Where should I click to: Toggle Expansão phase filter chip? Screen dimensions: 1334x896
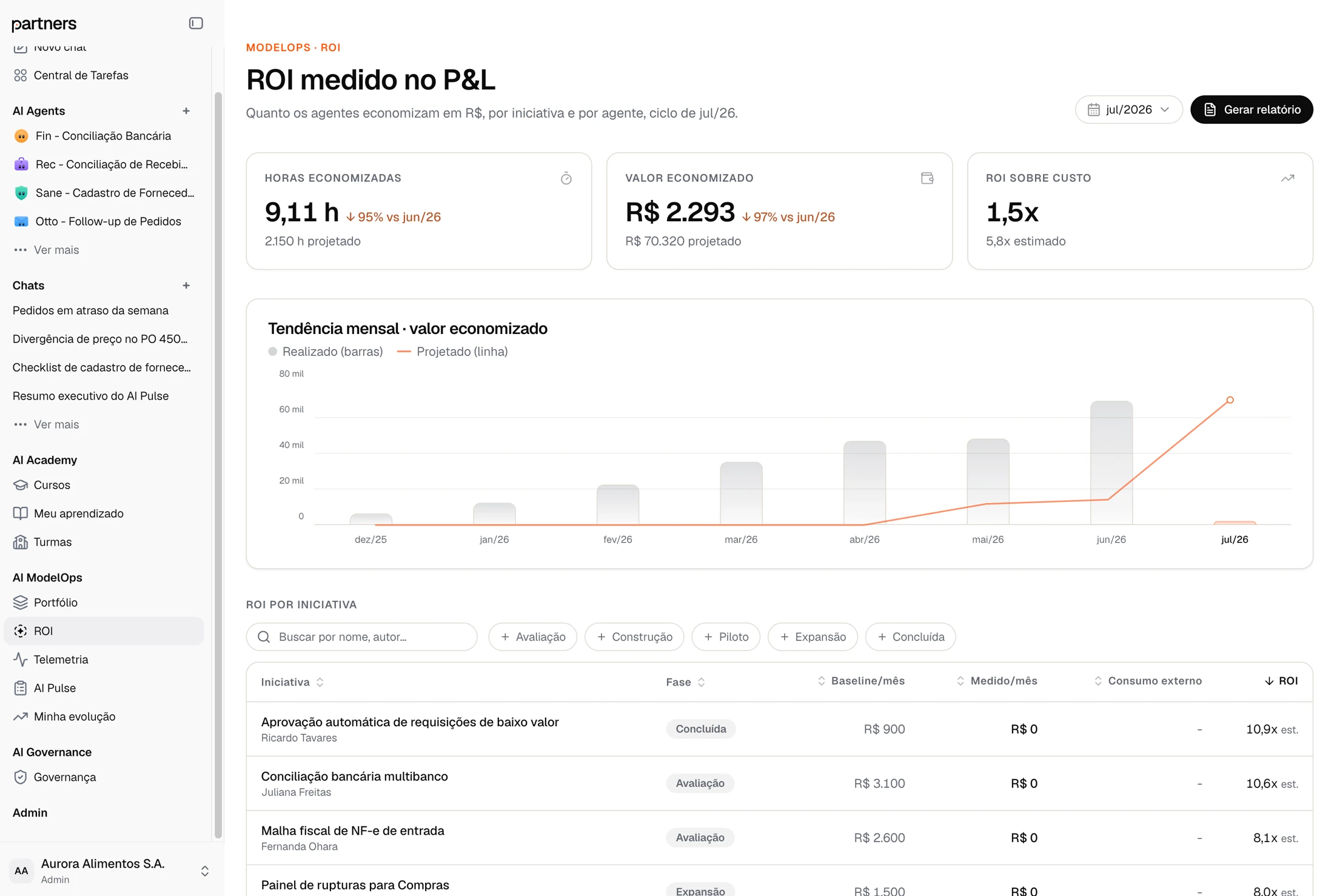coord(813,637)
